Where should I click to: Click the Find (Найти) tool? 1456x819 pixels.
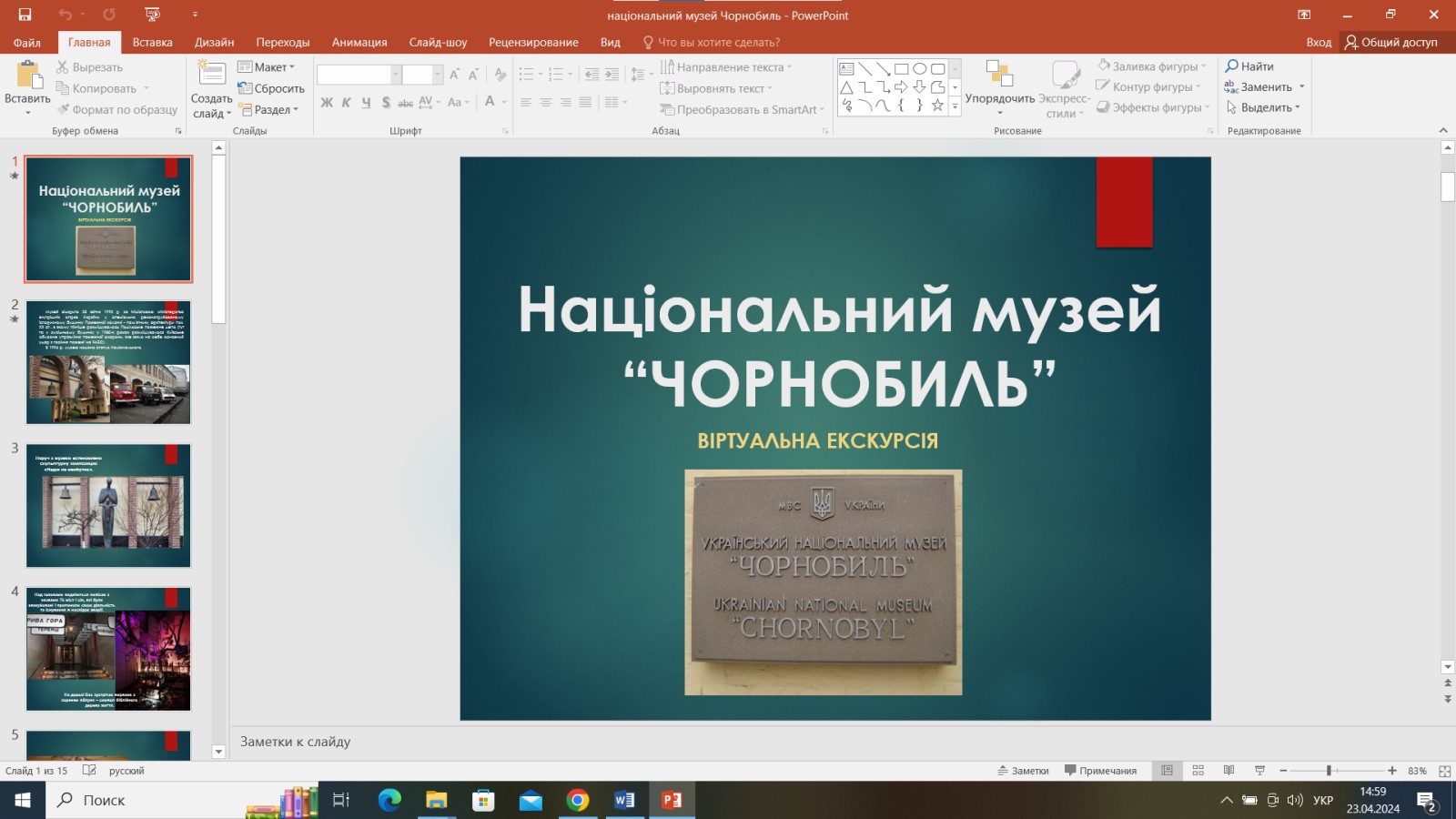point(1249,66)
